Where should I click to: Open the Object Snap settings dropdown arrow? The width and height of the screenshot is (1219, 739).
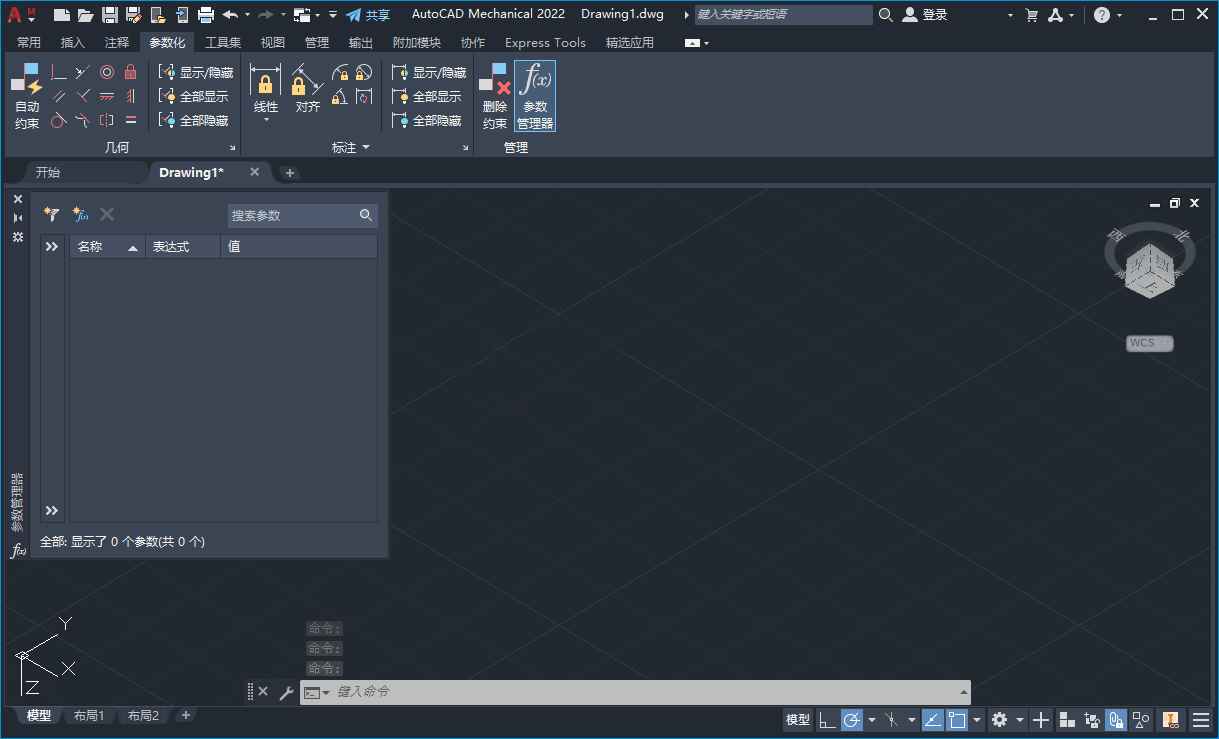click(x=977, y=720)
